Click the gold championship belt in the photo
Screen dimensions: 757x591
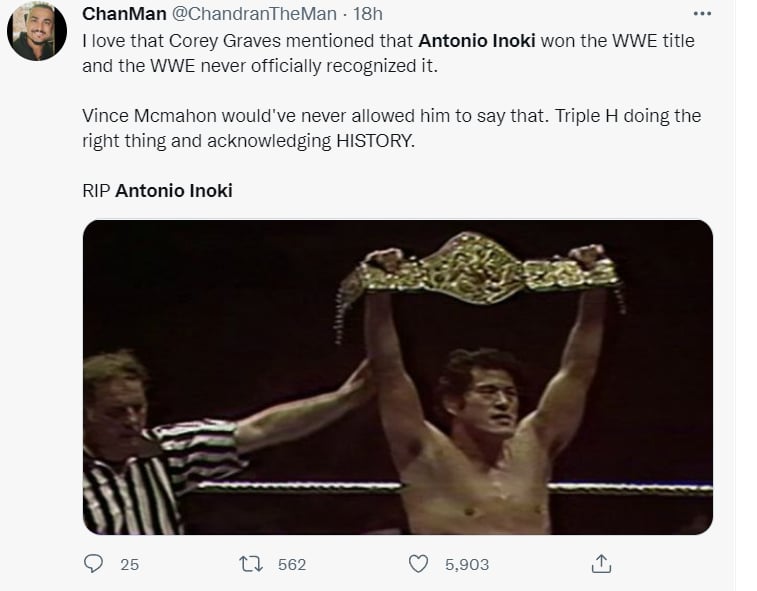478,273
